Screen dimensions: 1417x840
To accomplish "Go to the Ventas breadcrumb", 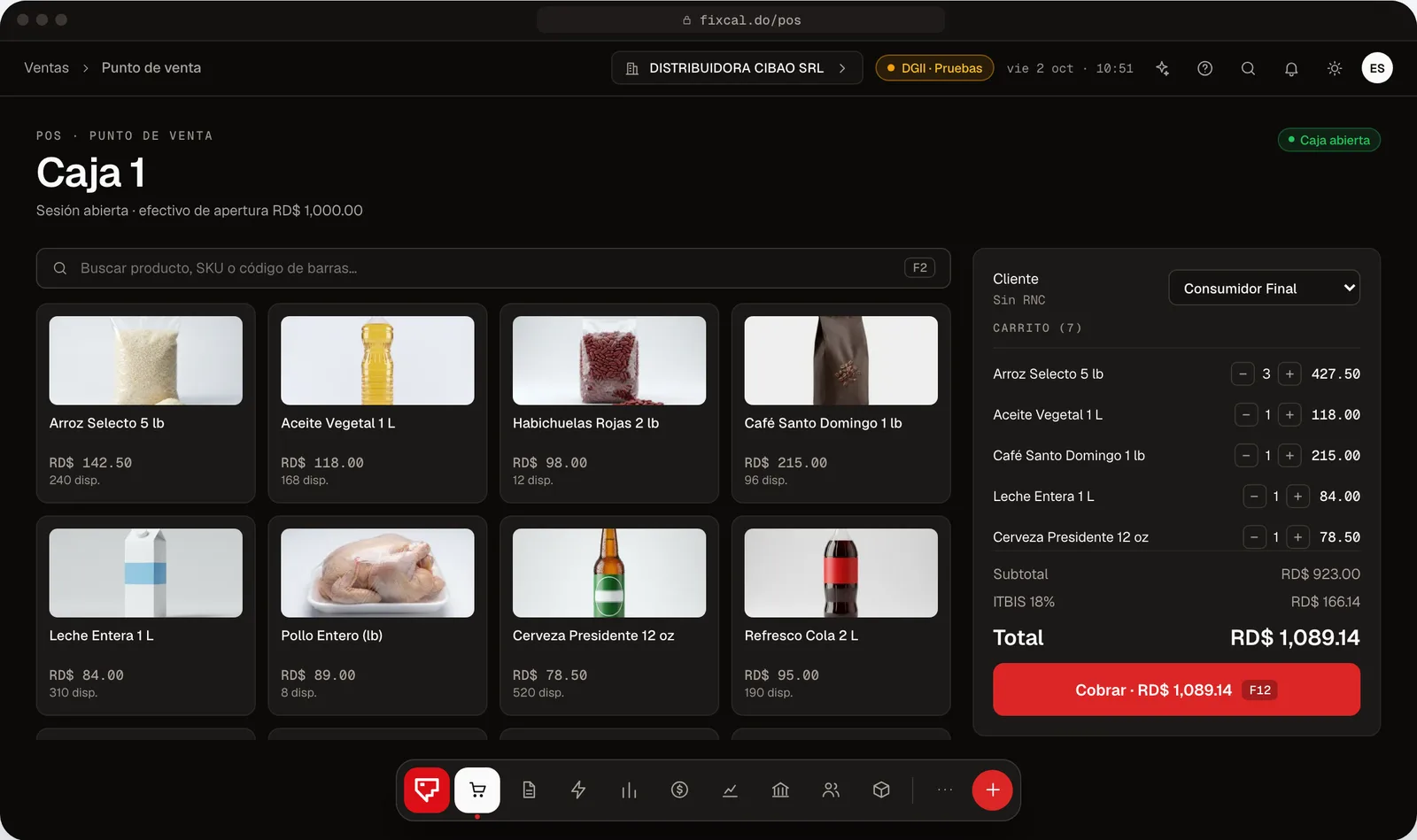I will tap(46, 68).
